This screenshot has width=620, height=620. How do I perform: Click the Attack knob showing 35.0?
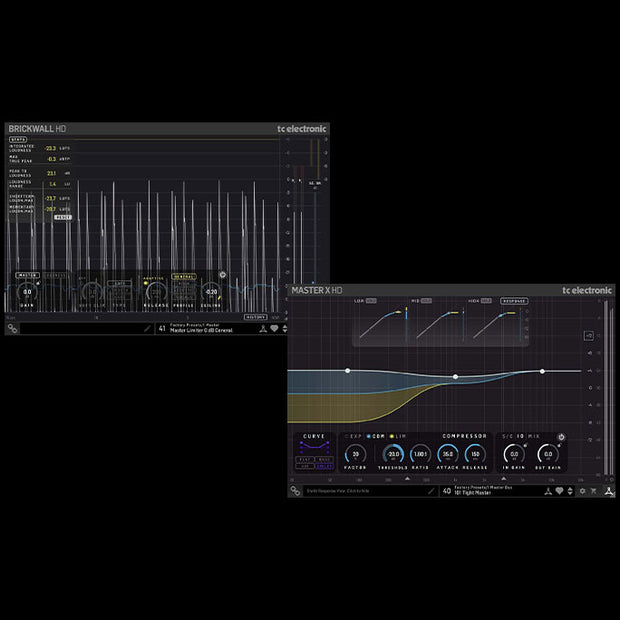[448, 454]
